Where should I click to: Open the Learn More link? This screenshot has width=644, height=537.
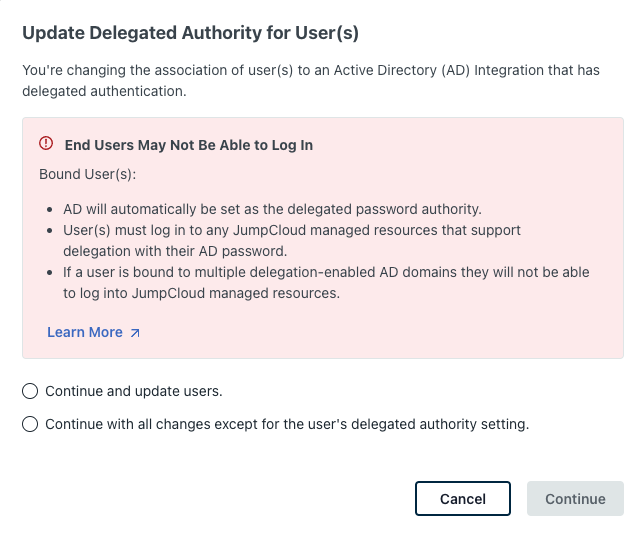[85, 332]
